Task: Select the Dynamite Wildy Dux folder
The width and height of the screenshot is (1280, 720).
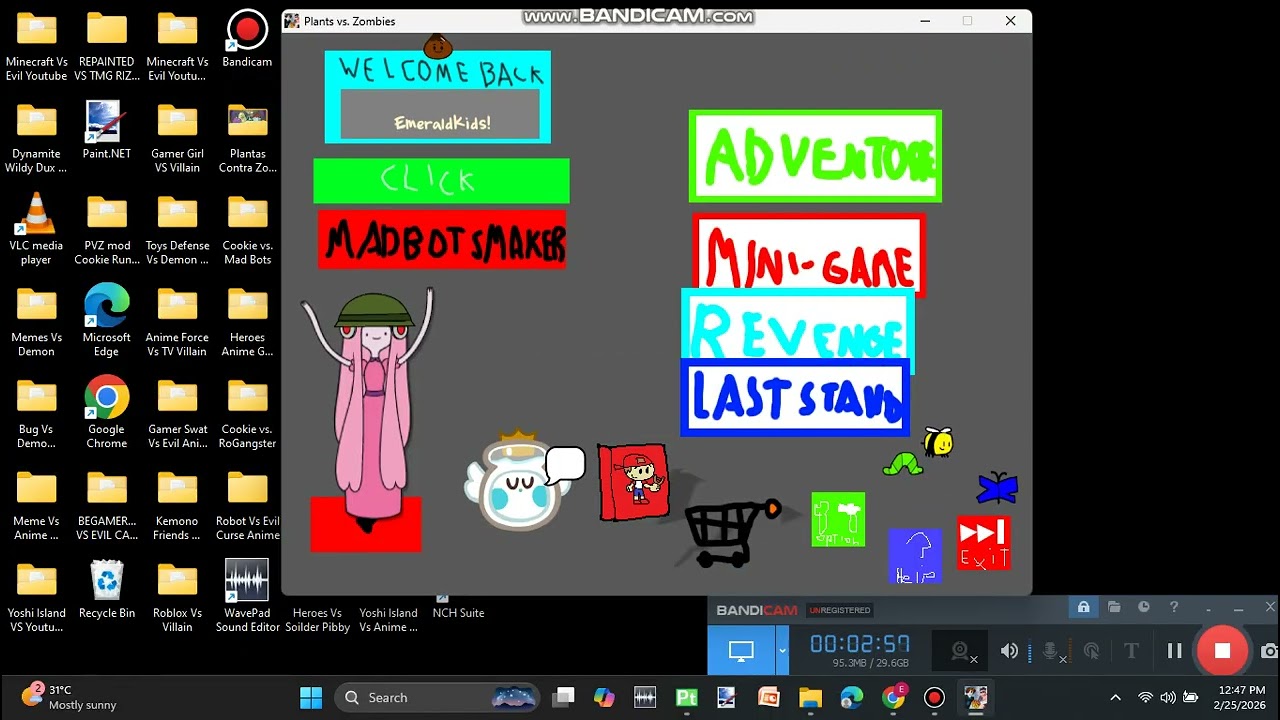Action: pos(36,138)
